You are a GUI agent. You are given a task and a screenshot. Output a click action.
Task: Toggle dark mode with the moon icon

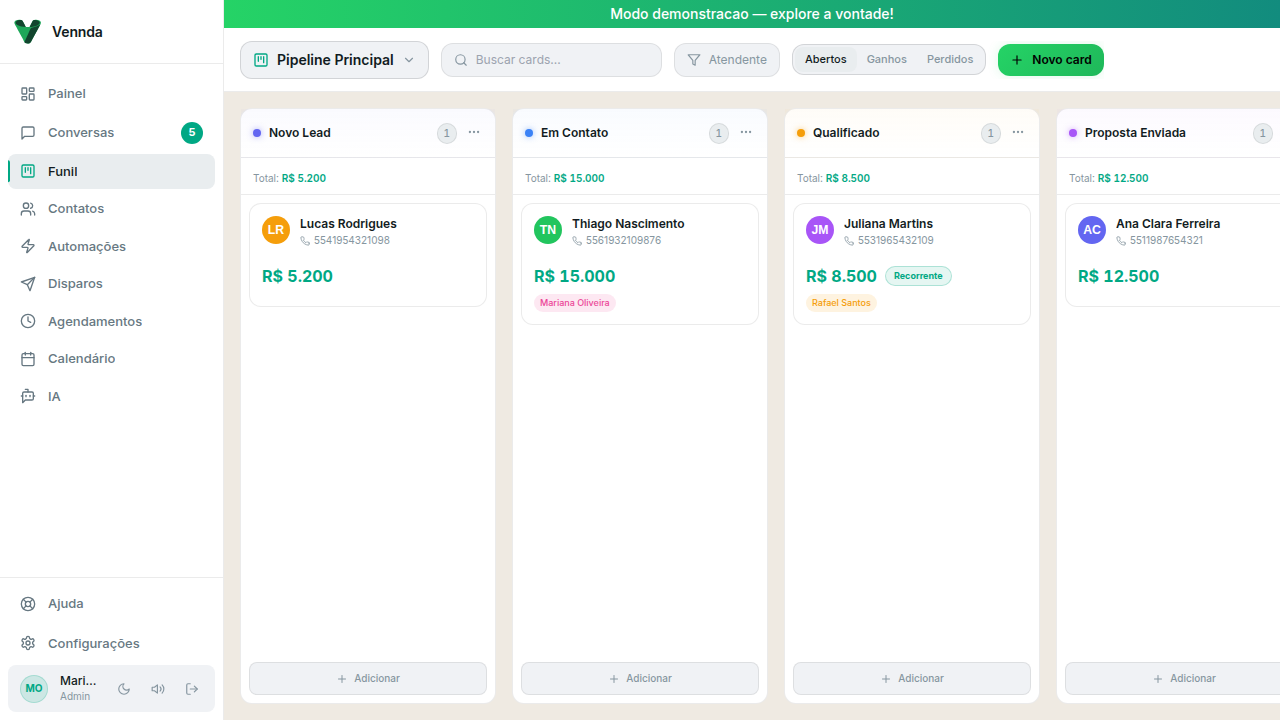click(x=123, y=689)
